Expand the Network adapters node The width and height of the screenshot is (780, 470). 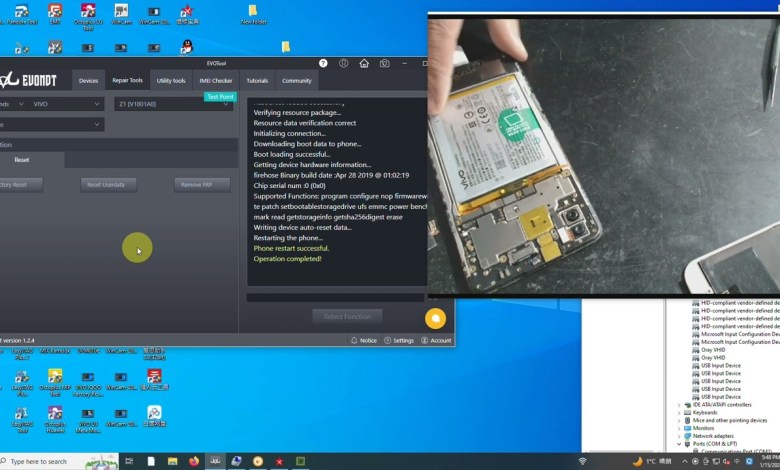click(x=680, y=436)
